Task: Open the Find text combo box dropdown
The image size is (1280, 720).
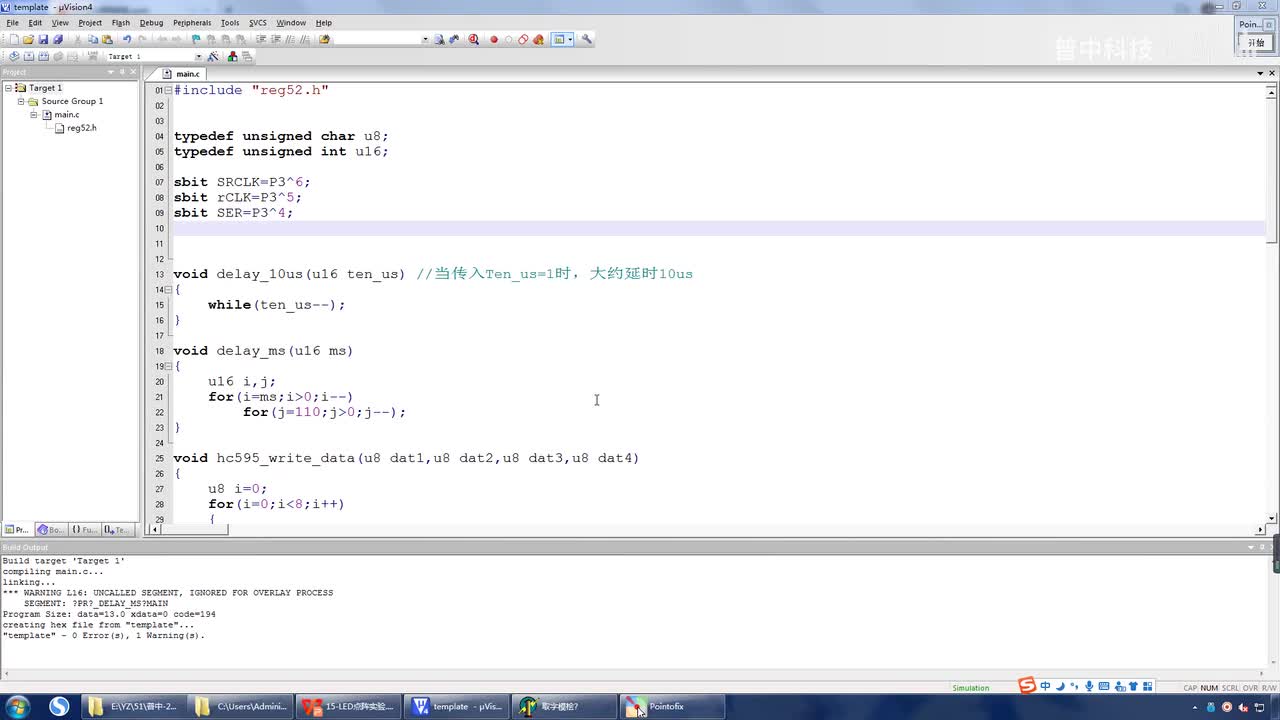Action: pos(425,40)
